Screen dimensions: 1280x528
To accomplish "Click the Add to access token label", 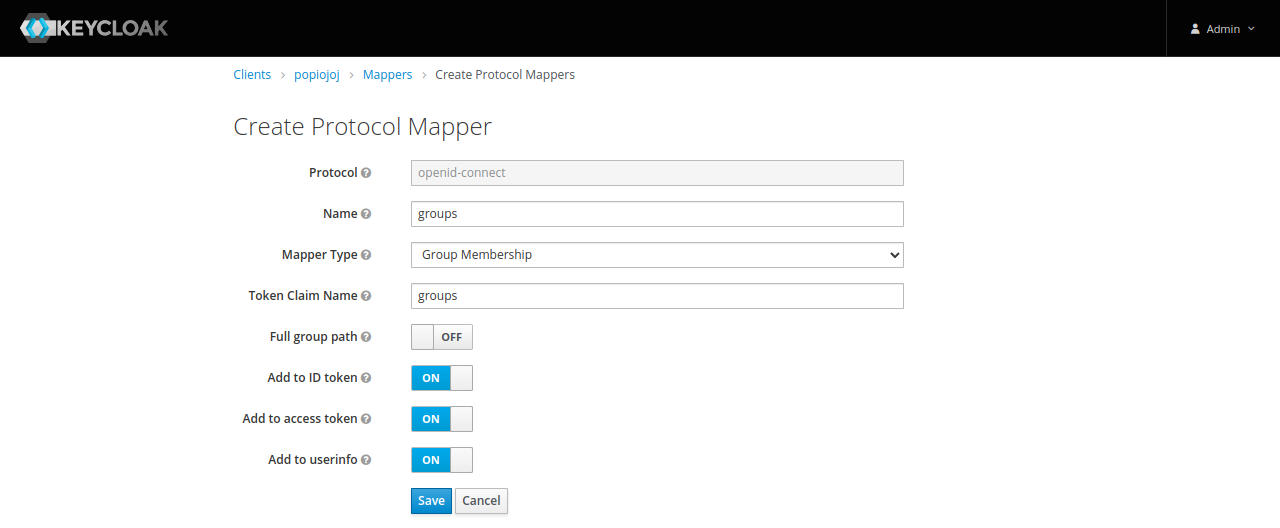I will pyautogui.click(x=300, y=419).
